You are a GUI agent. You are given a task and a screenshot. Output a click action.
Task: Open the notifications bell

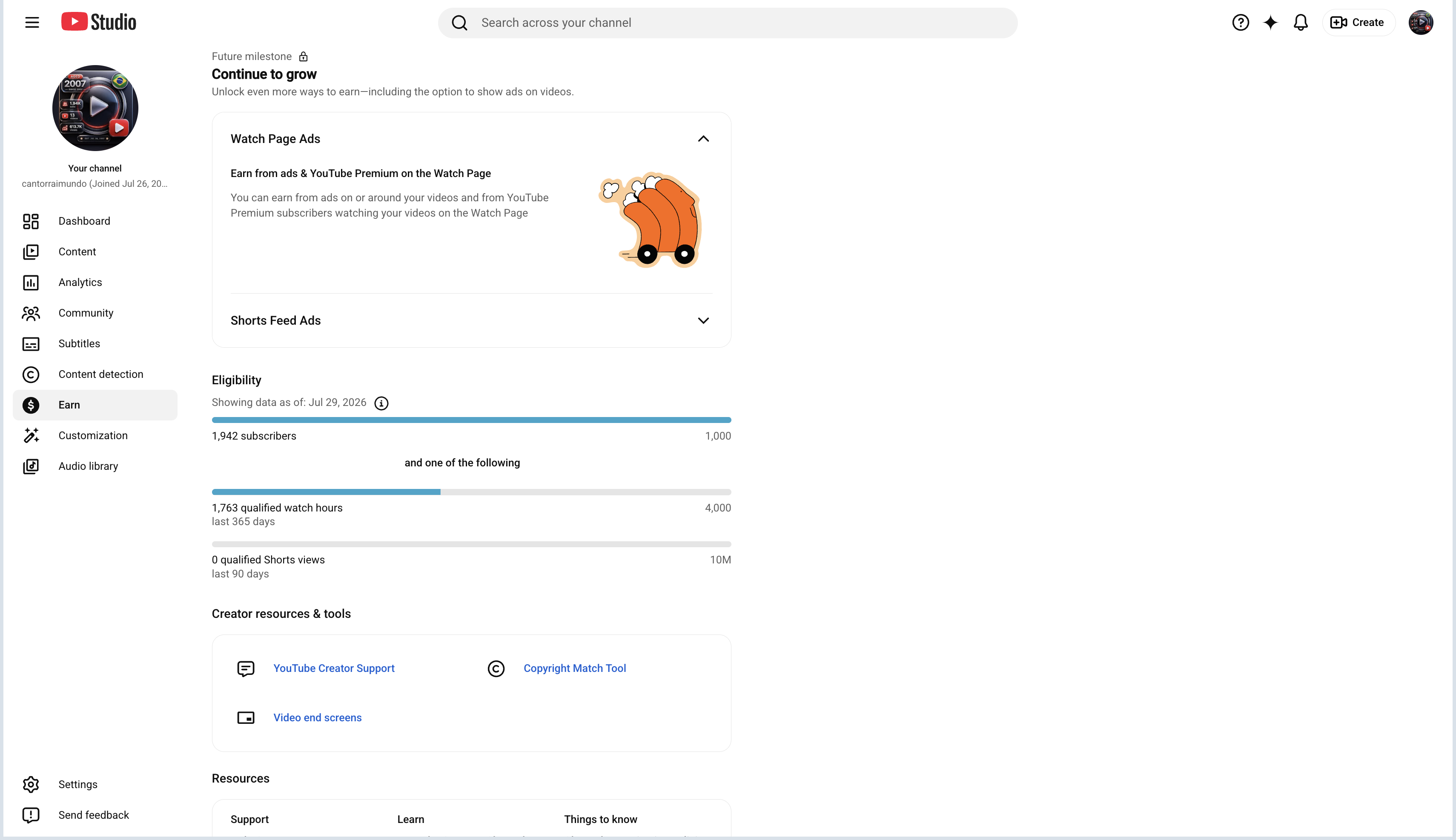tap(1300, 23)
